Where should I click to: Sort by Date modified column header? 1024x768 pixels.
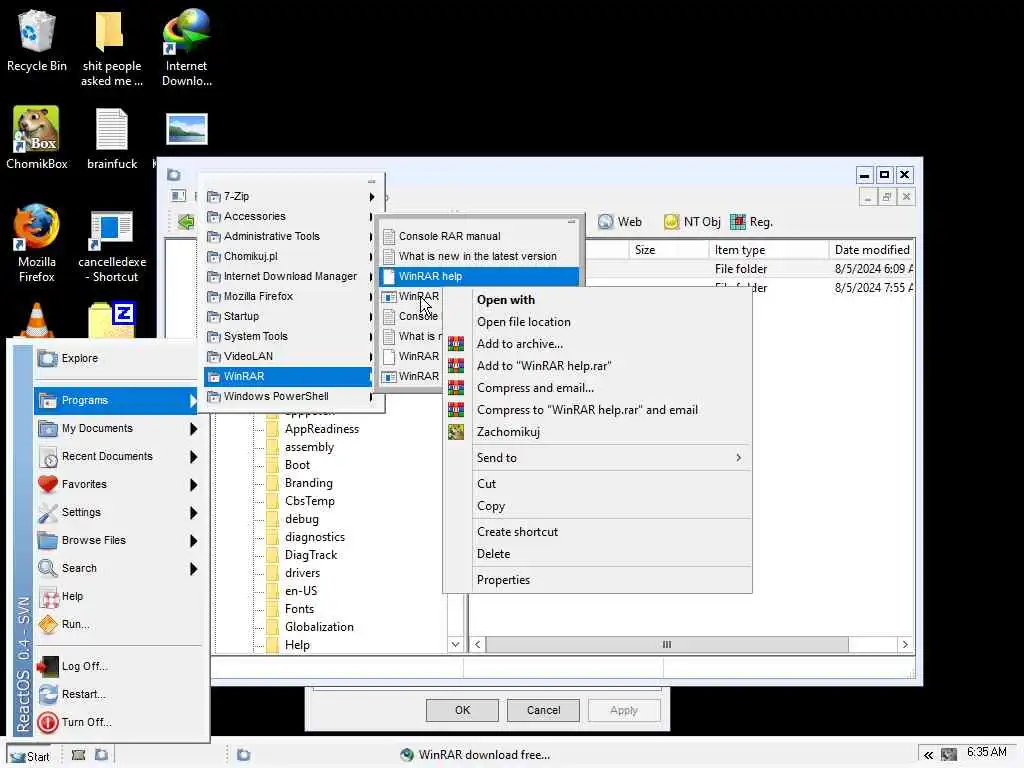[x=871, y=250]
